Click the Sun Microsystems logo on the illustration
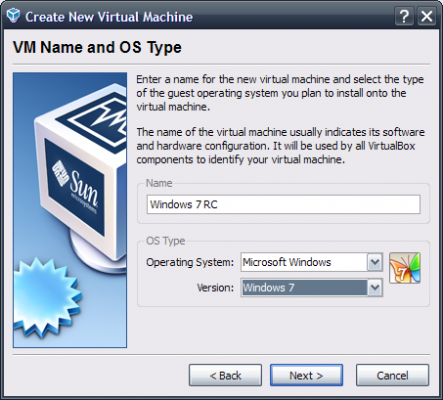The image size is (443, 400). point(76,187)
